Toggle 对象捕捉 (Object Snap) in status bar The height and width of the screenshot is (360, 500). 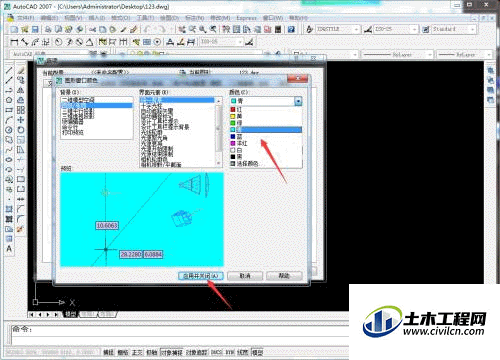pos(172,352)
